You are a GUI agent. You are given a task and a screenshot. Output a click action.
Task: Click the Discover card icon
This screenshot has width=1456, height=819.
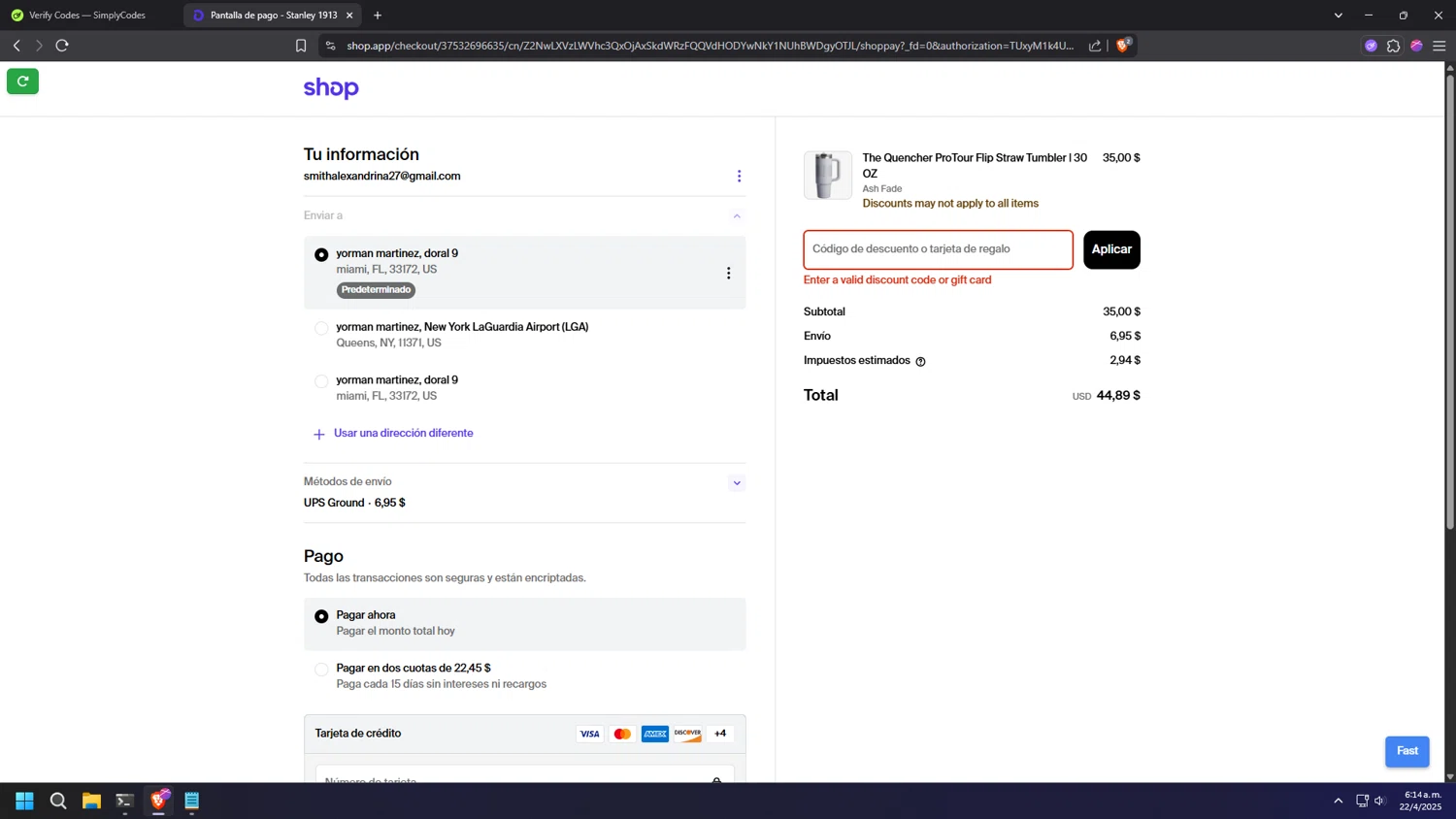tap(687, 734)
